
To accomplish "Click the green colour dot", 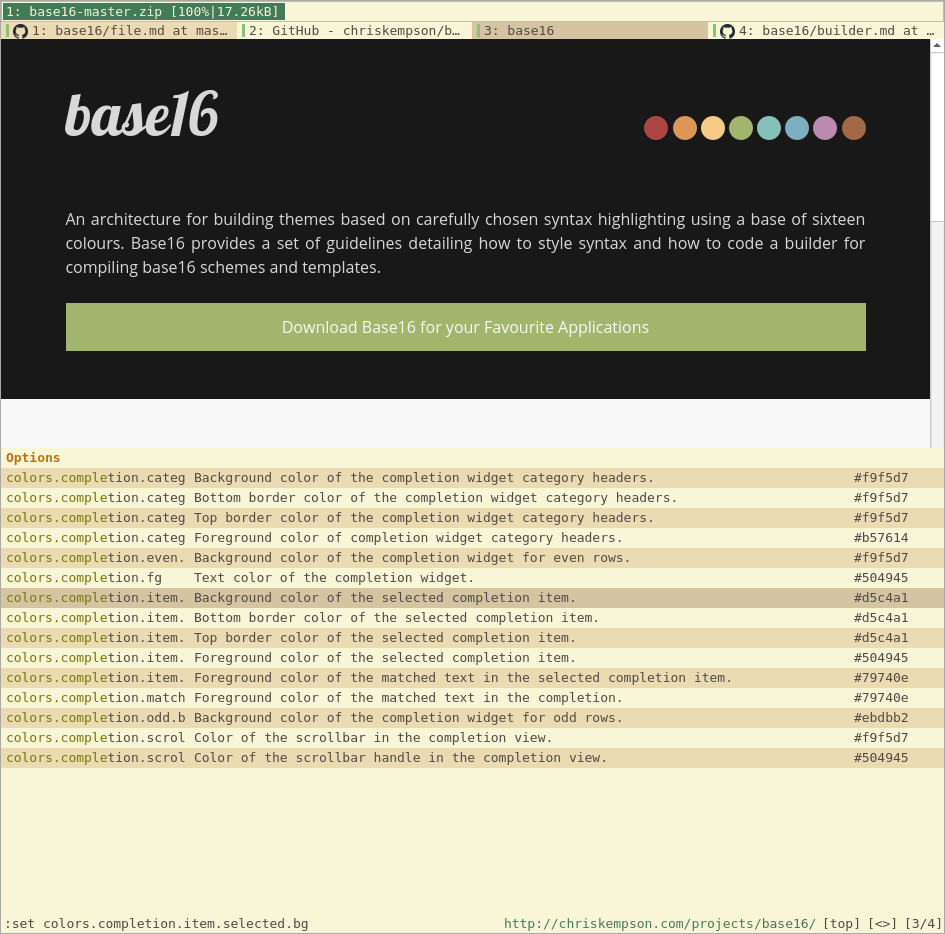I will pyautogui.click(x=741, y=128).
